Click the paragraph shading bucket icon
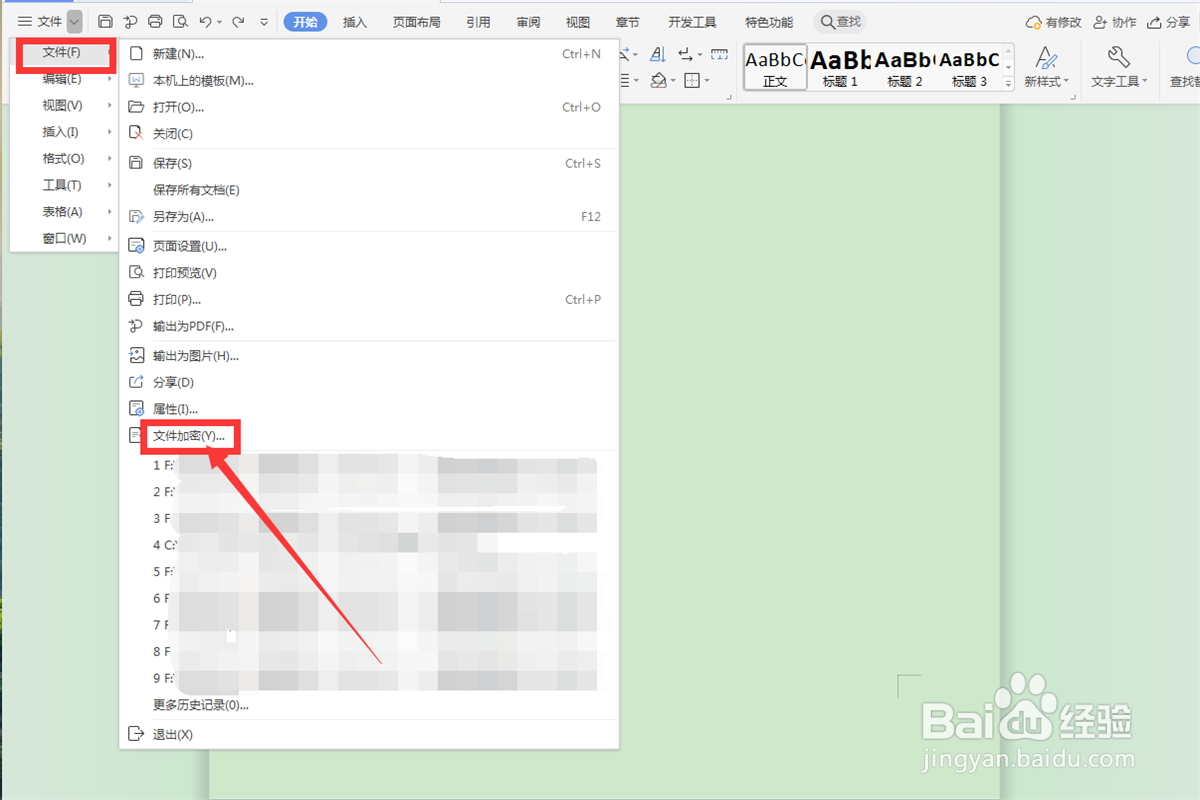The image size is (1200, 800). (x=659, y=80)
